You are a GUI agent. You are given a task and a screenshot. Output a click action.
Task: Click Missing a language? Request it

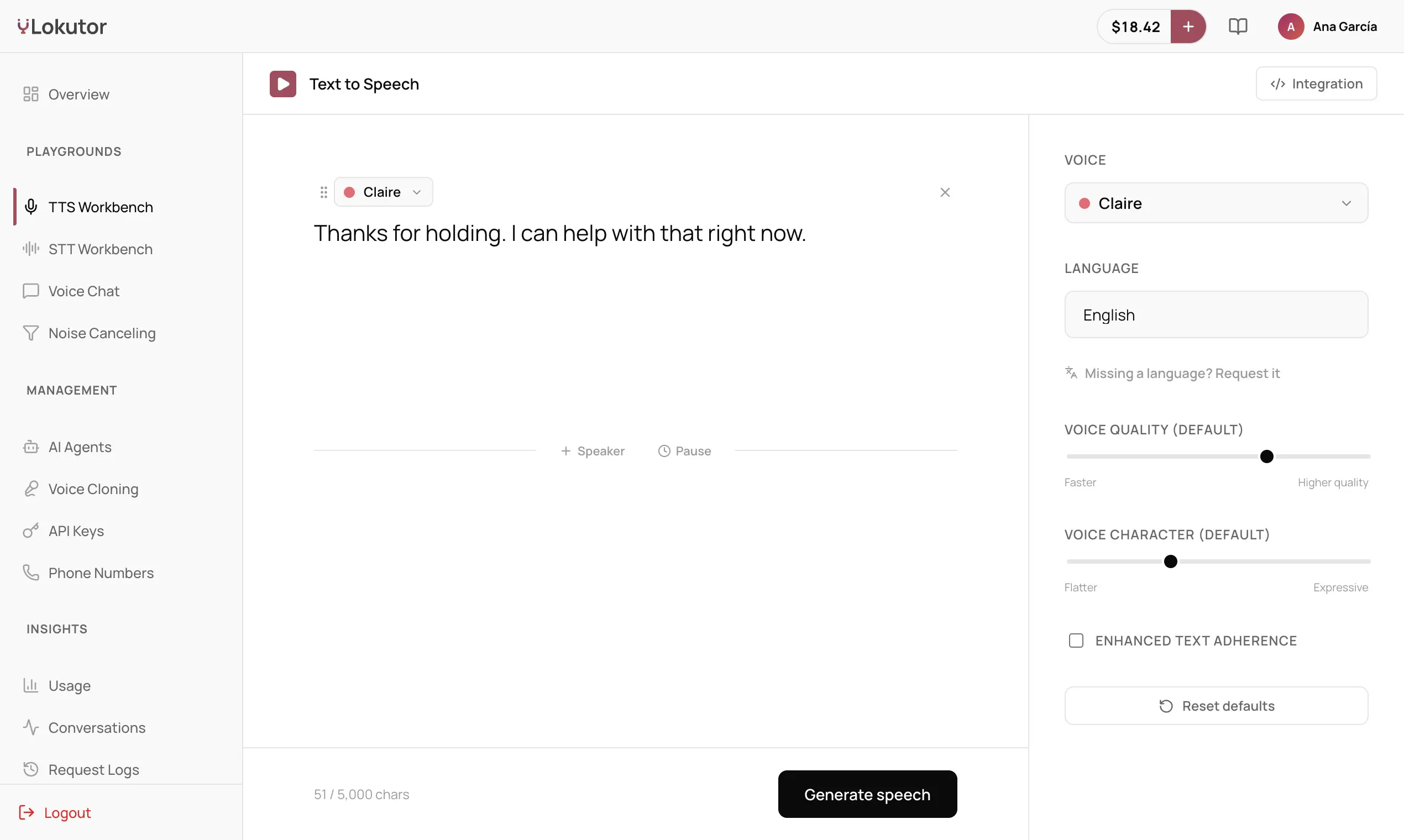[x=1172, y=374]
